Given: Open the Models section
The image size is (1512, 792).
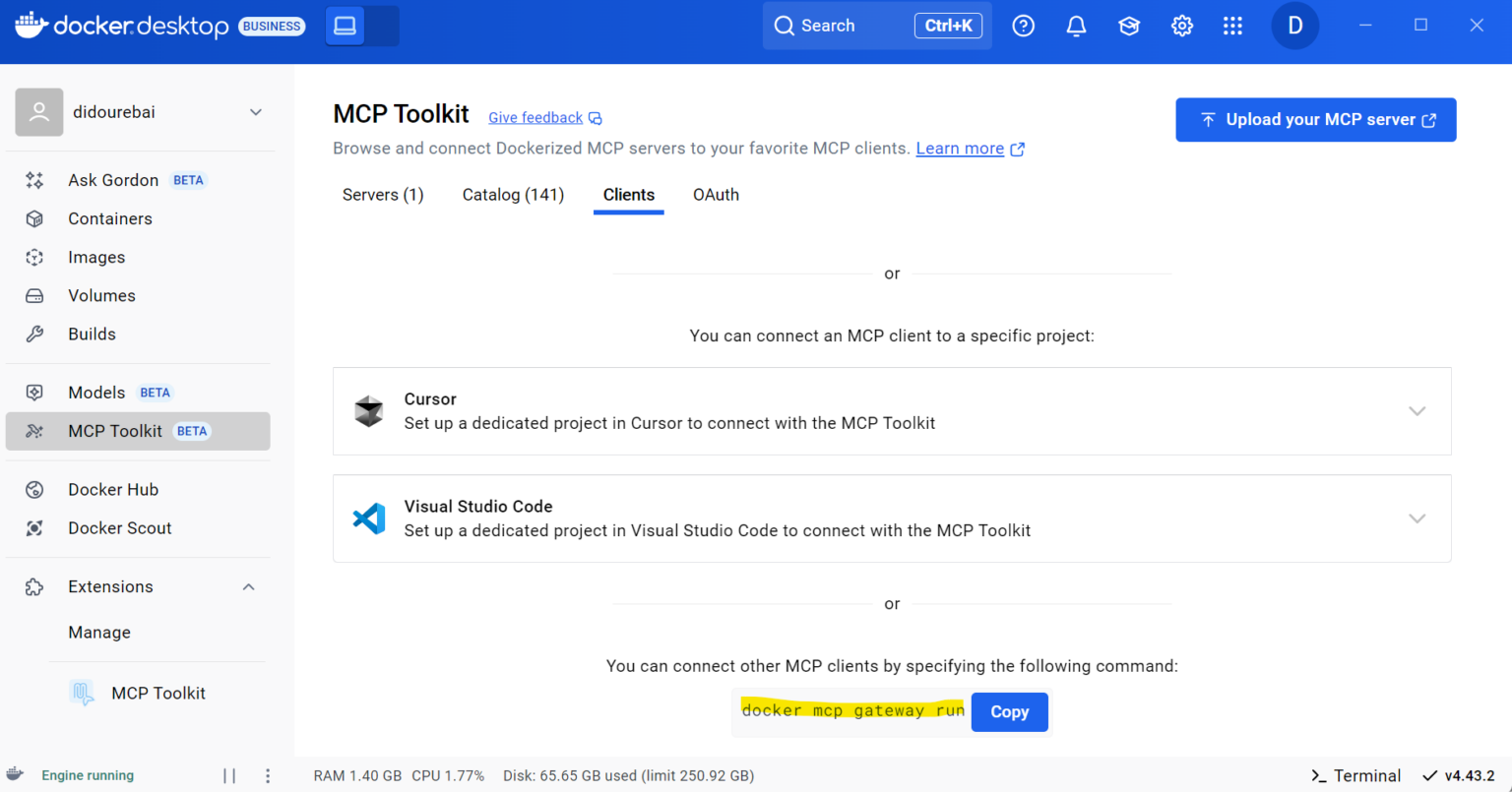Looking at the screenshot, I should pyautogui.click(x=96, y=392).
